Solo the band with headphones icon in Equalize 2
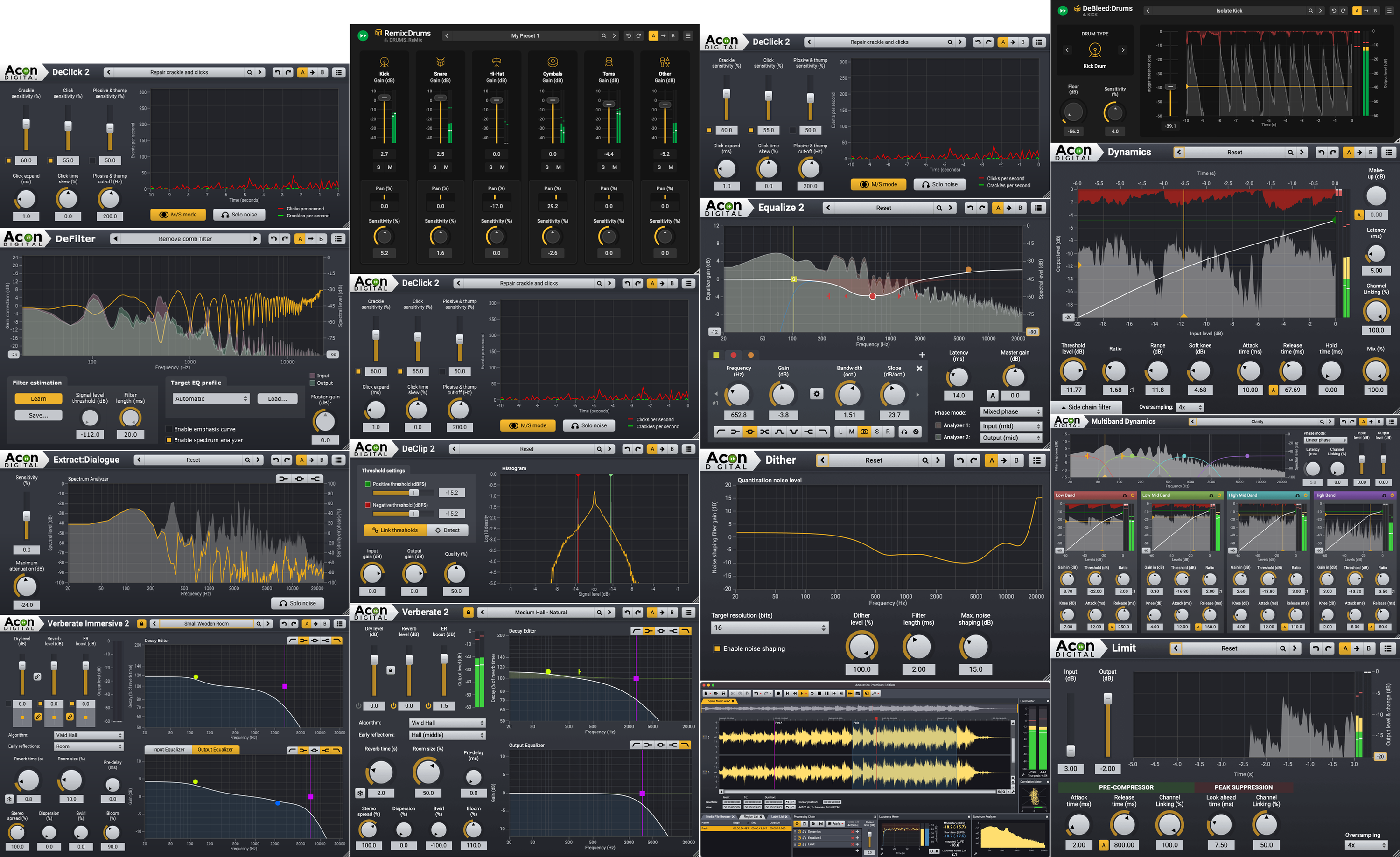This screenshot has height=857, width=1400. [904, 432]
